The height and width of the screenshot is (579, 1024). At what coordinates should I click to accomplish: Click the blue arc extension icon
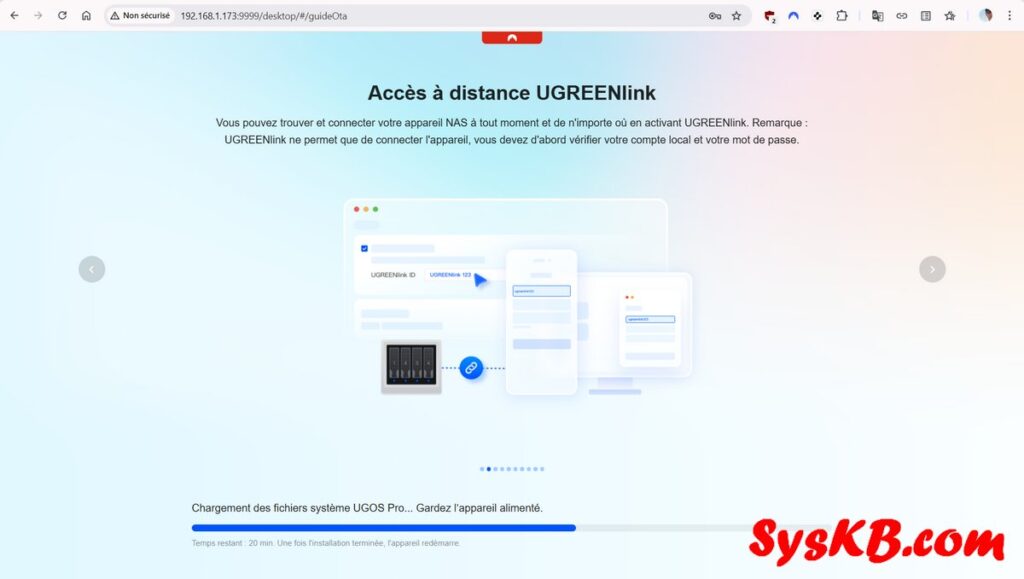793,16
